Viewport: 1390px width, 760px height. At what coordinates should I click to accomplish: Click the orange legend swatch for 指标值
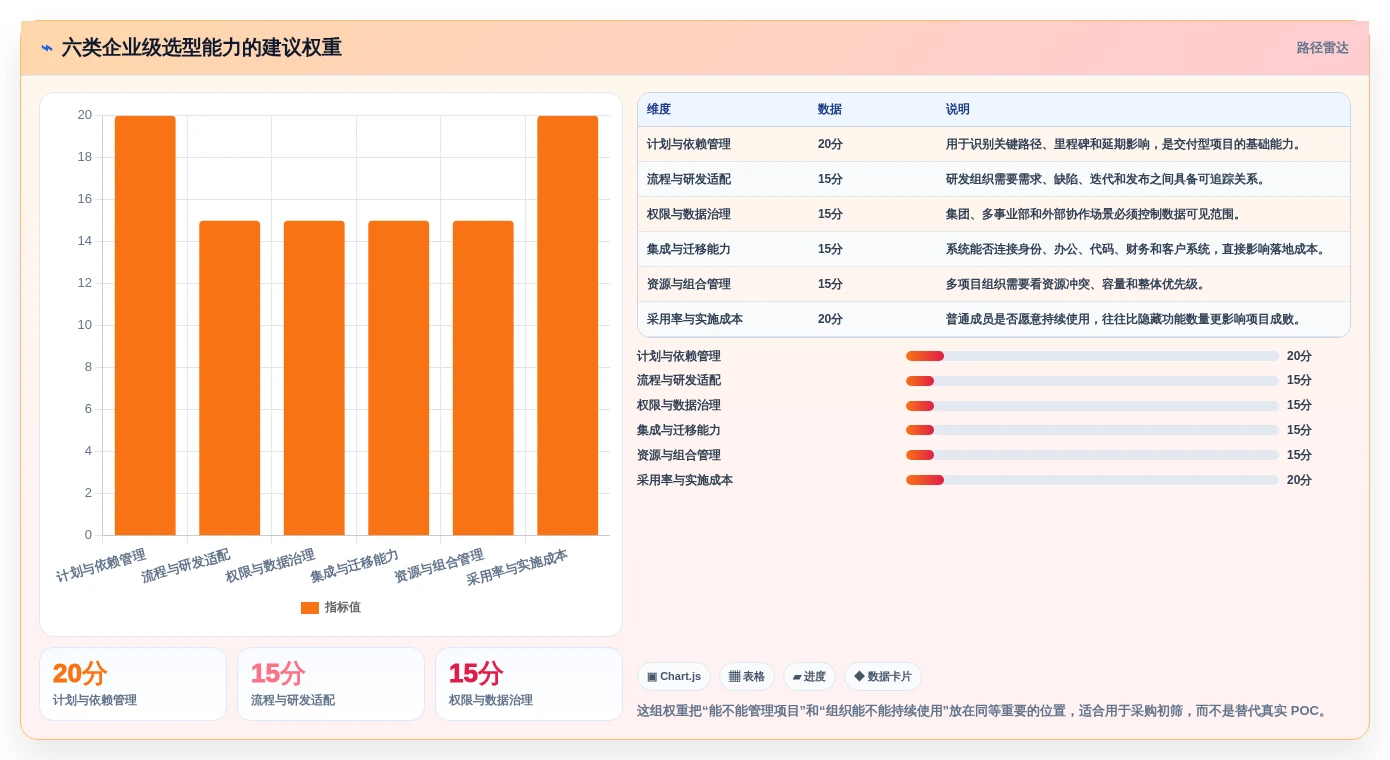pos(309,607)
